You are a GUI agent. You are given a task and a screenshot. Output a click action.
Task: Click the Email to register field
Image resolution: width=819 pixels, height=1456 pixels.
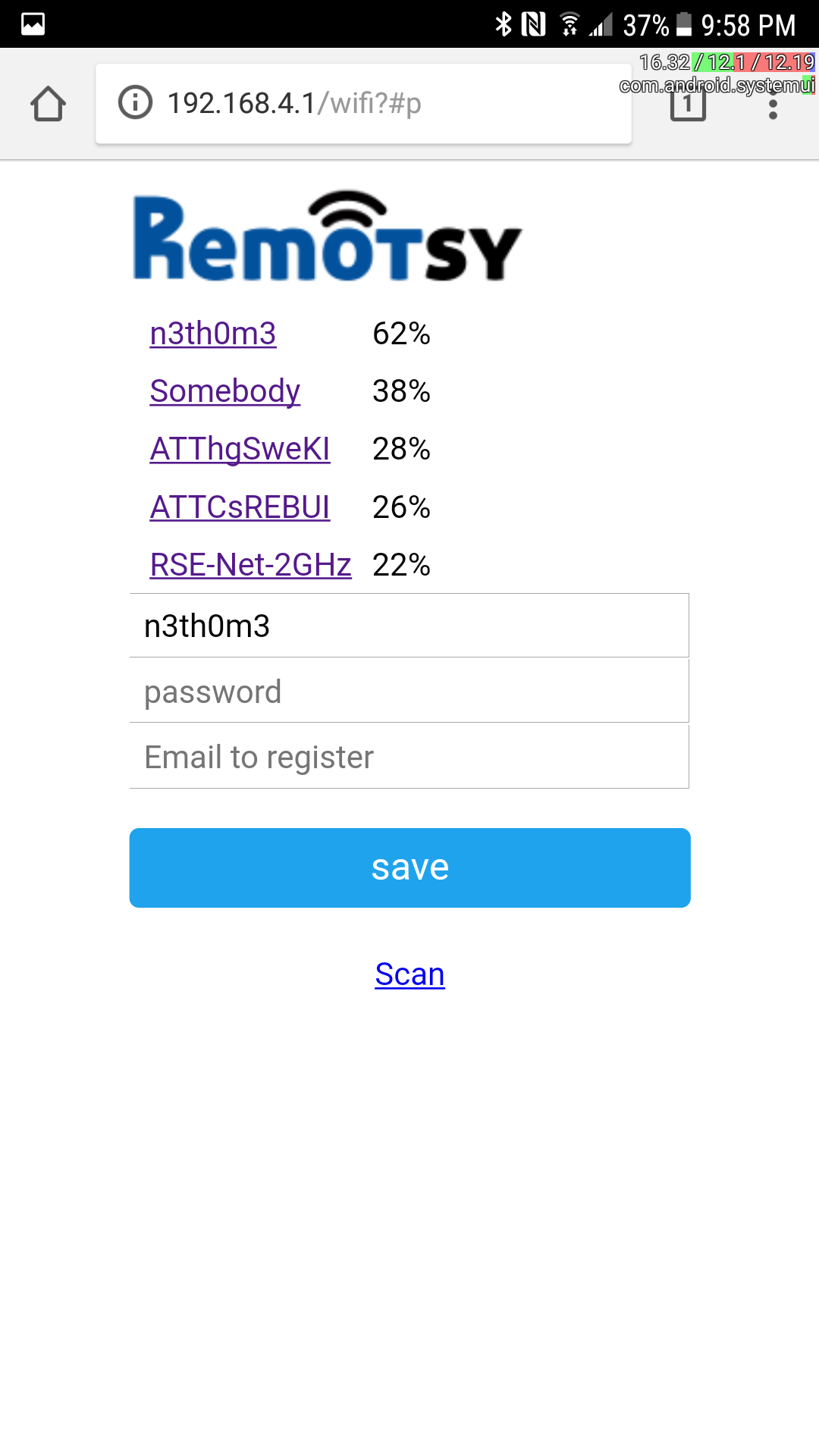[x=409, y=757]
